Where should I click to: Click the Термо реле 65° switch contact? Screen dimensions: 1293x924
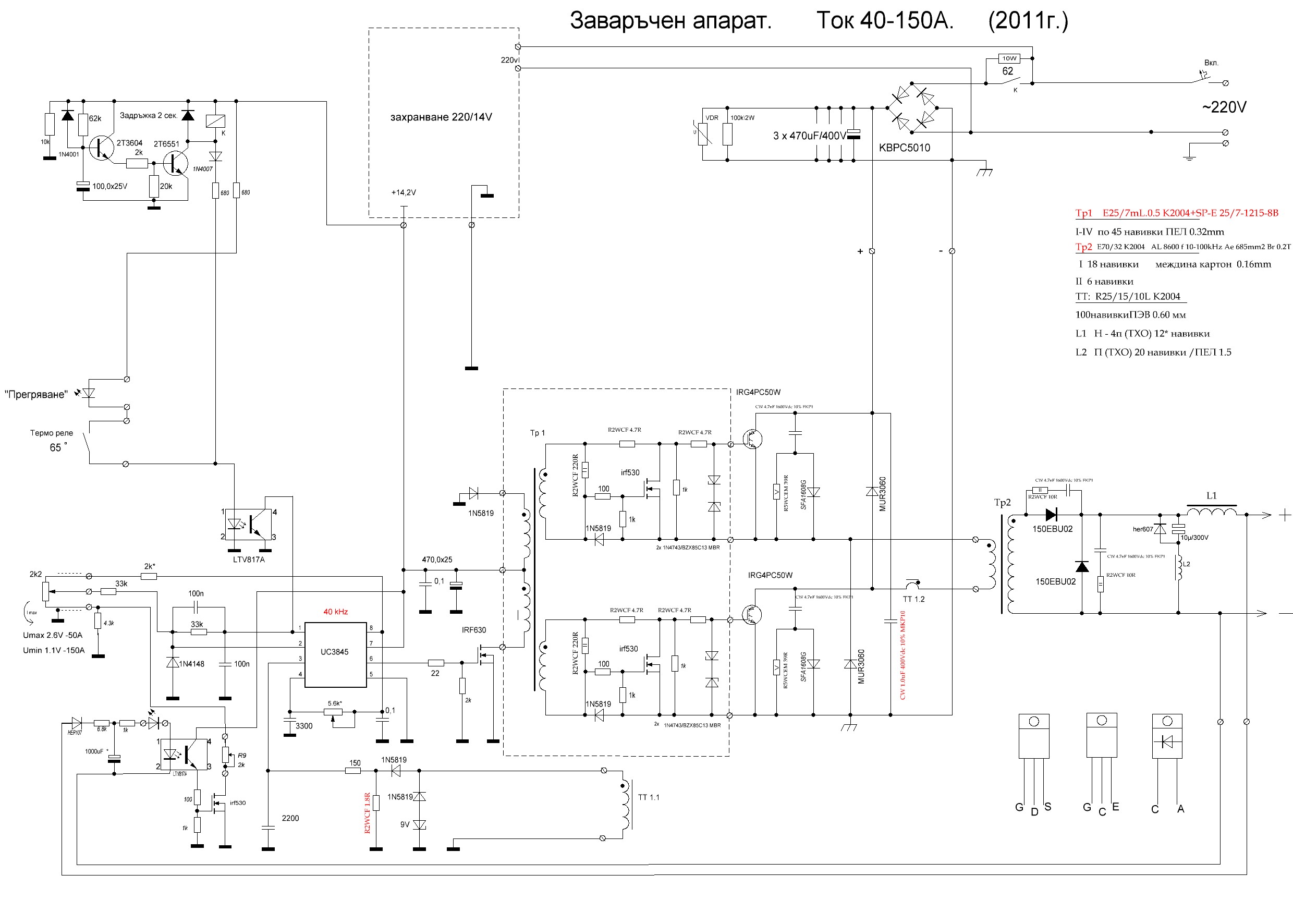pos(87,442)
